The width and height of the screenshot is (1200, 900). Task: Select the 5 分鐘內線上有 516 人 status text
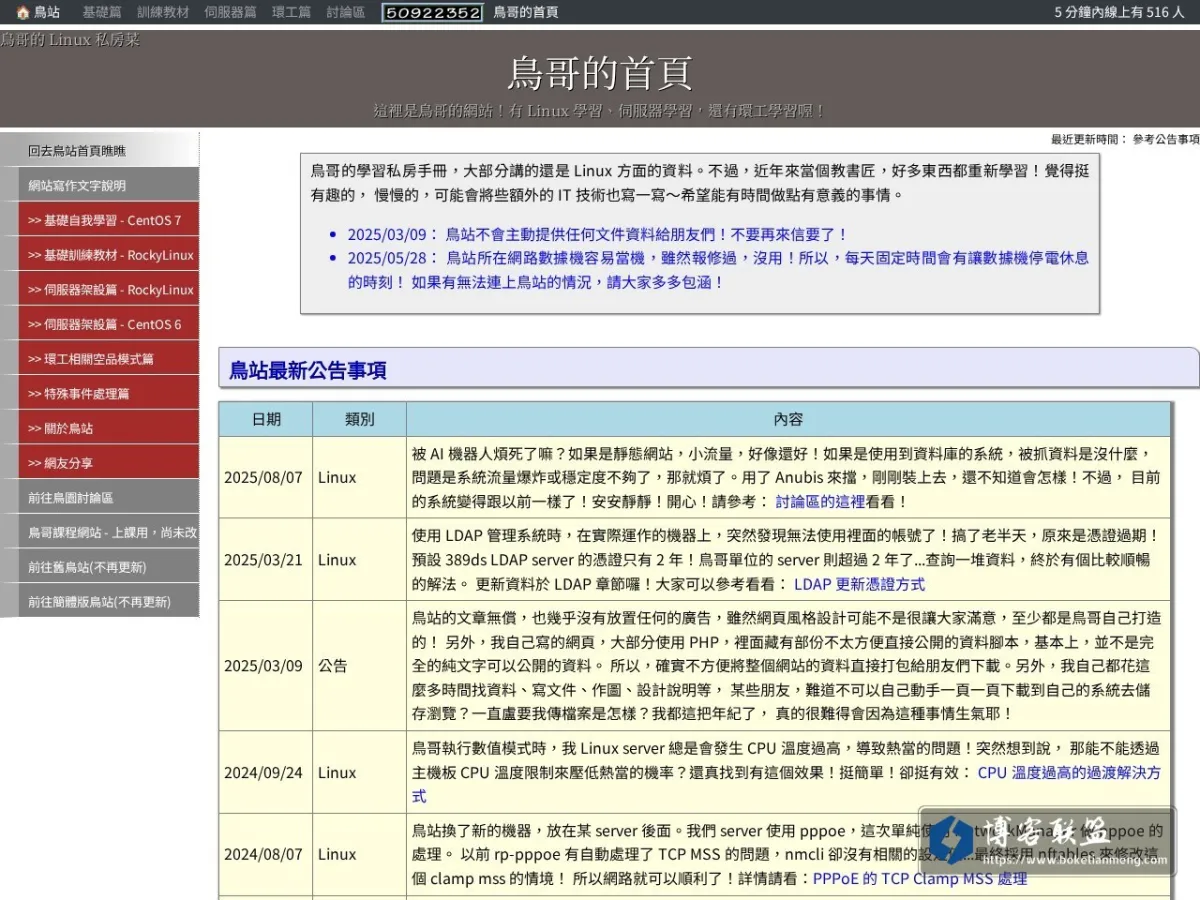click(x=1119, y=12)
